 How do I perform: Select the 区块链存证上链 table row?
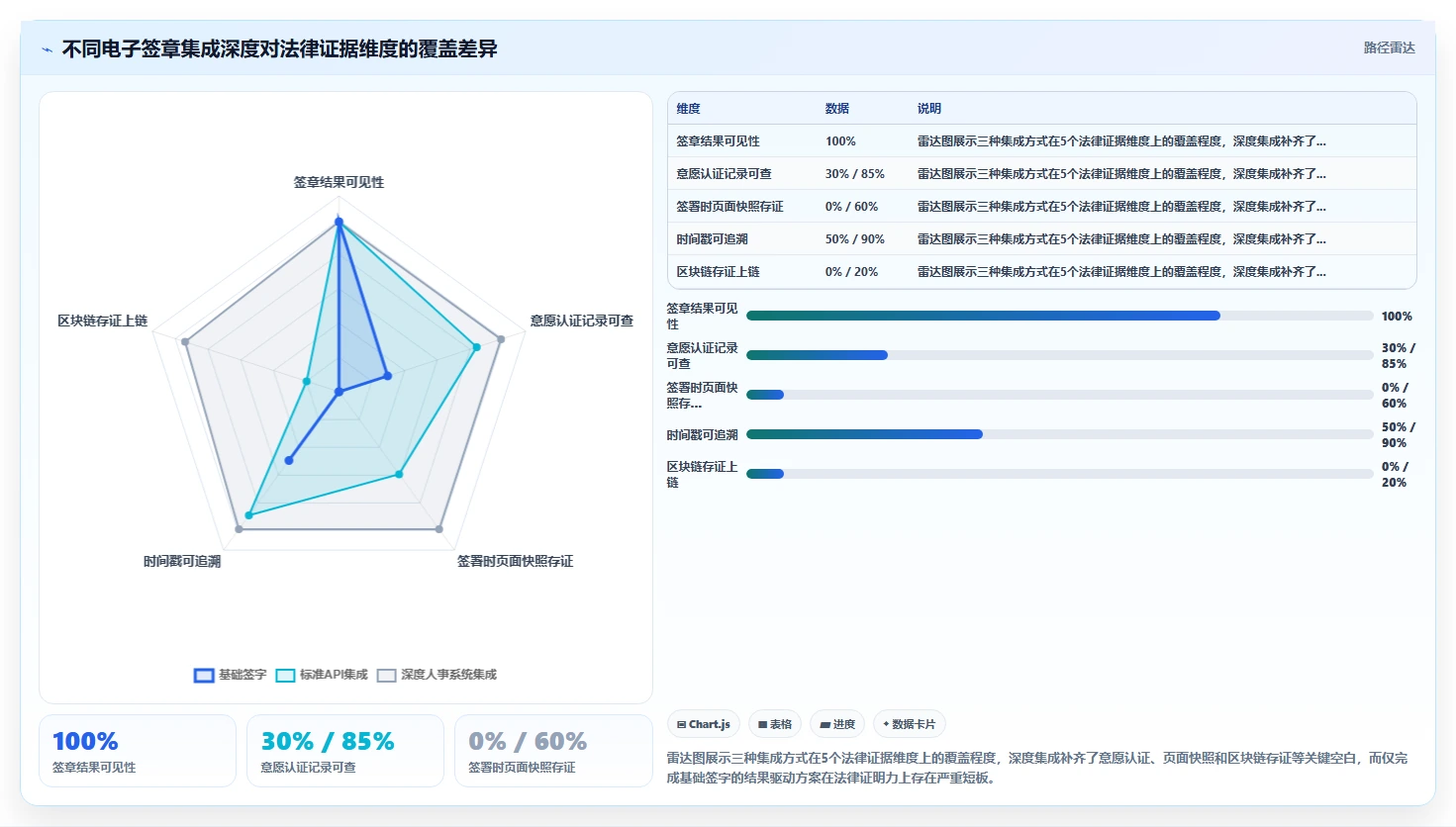click(1041, 272)
